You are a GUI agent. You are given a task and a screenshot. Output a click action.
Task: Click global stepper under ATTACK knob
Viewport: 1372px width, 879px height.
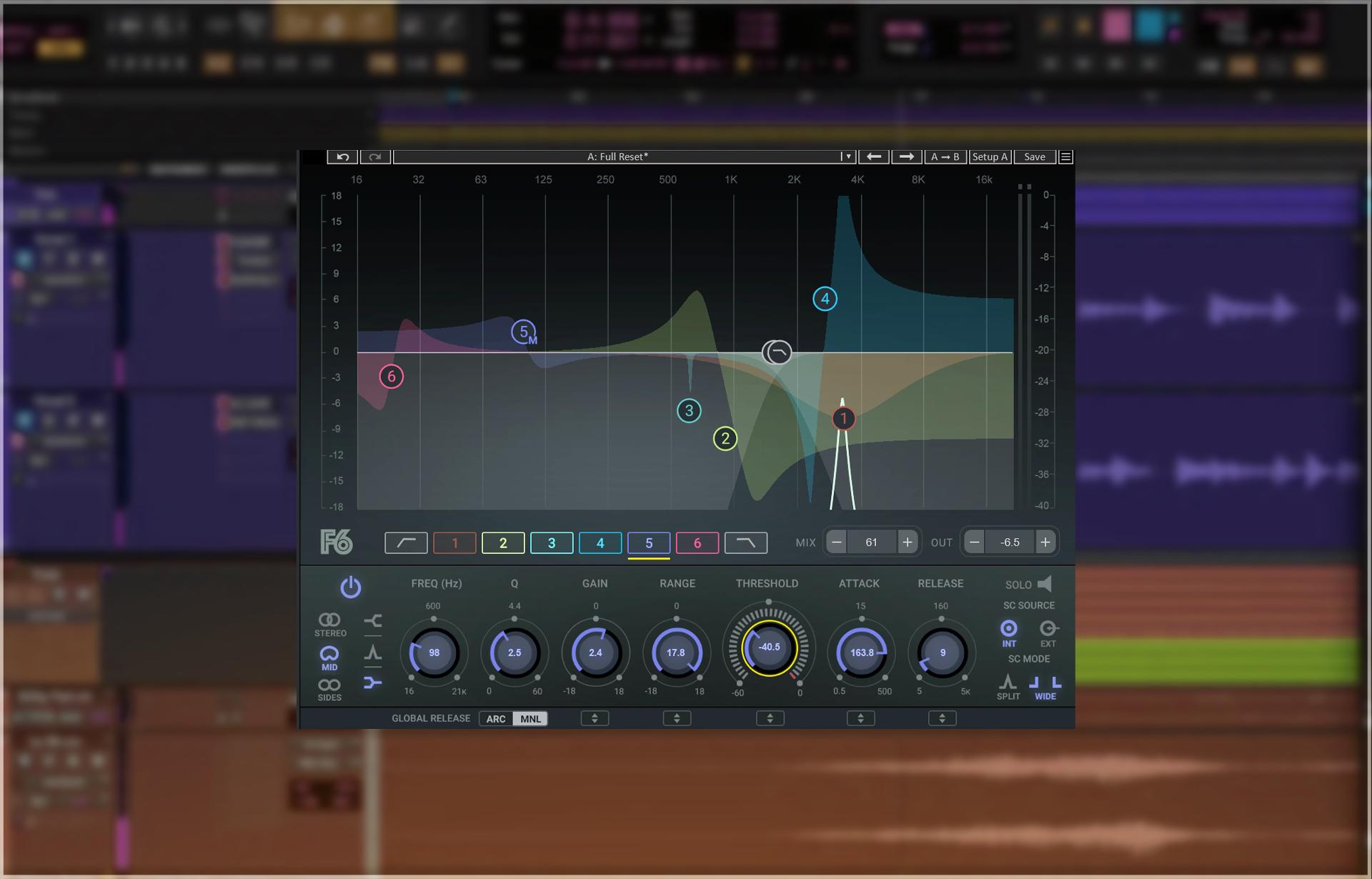click(860, 718)
